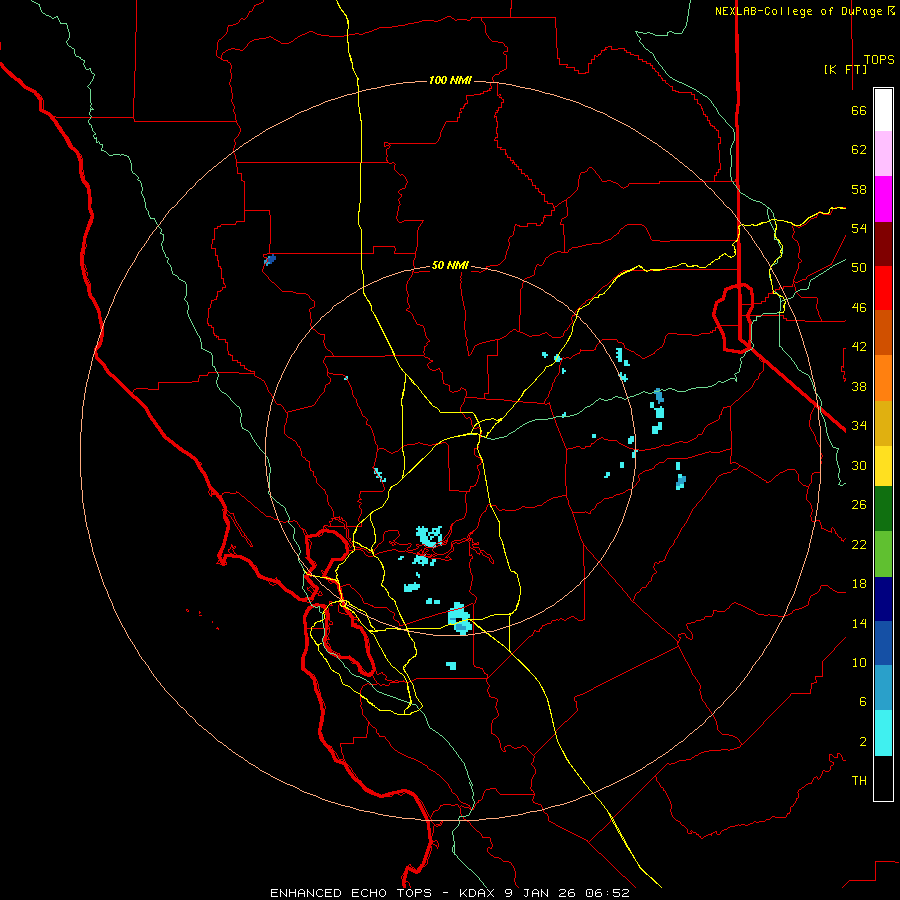Click the medium blue 10 K FT swatch
Screen dimensions: 900x900
[883, 643]
